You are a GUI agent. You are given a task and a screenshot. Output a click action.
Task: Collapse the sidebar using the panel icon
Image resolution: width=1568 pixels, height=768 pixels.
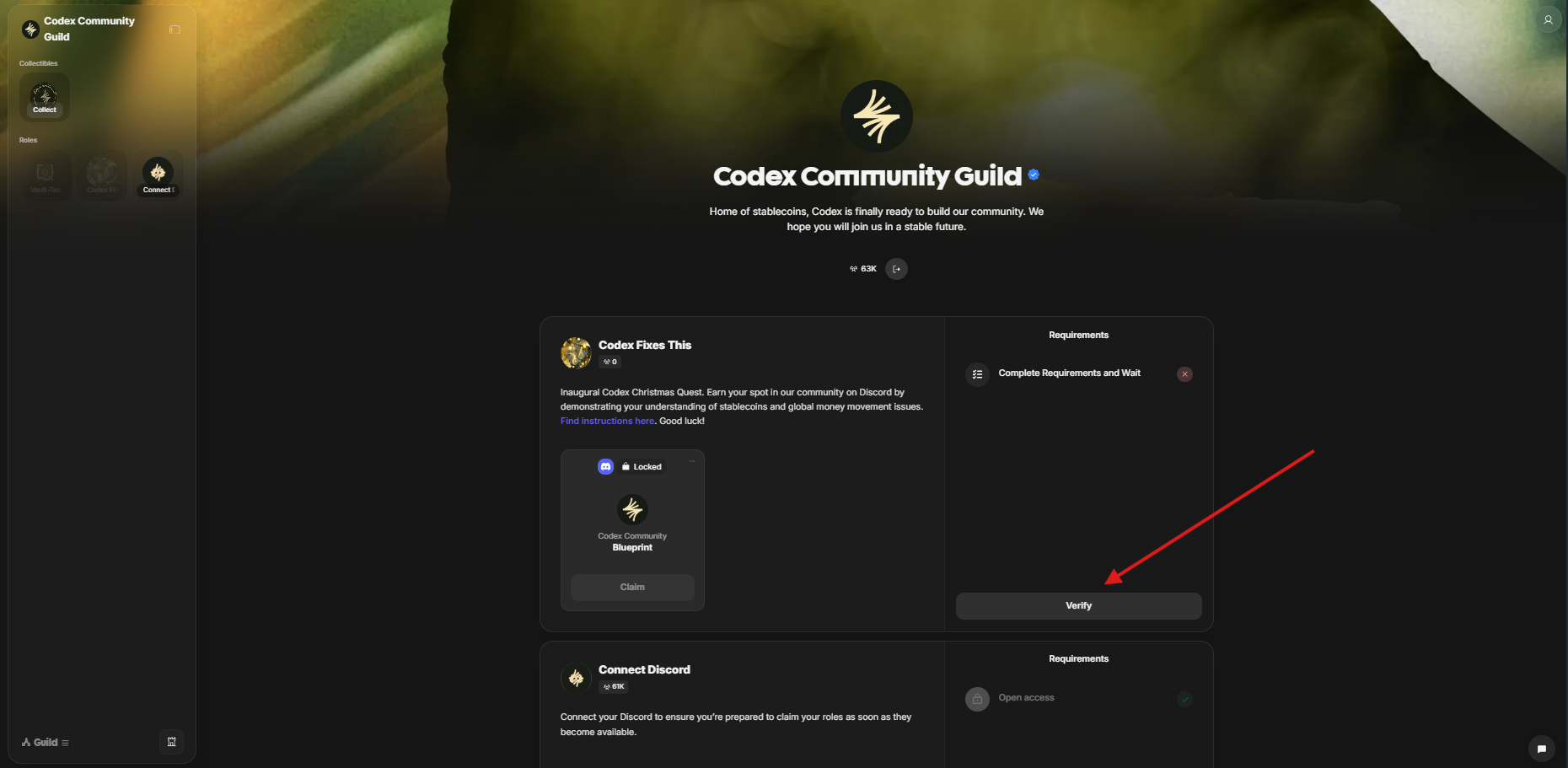click(x=175, y=30)
